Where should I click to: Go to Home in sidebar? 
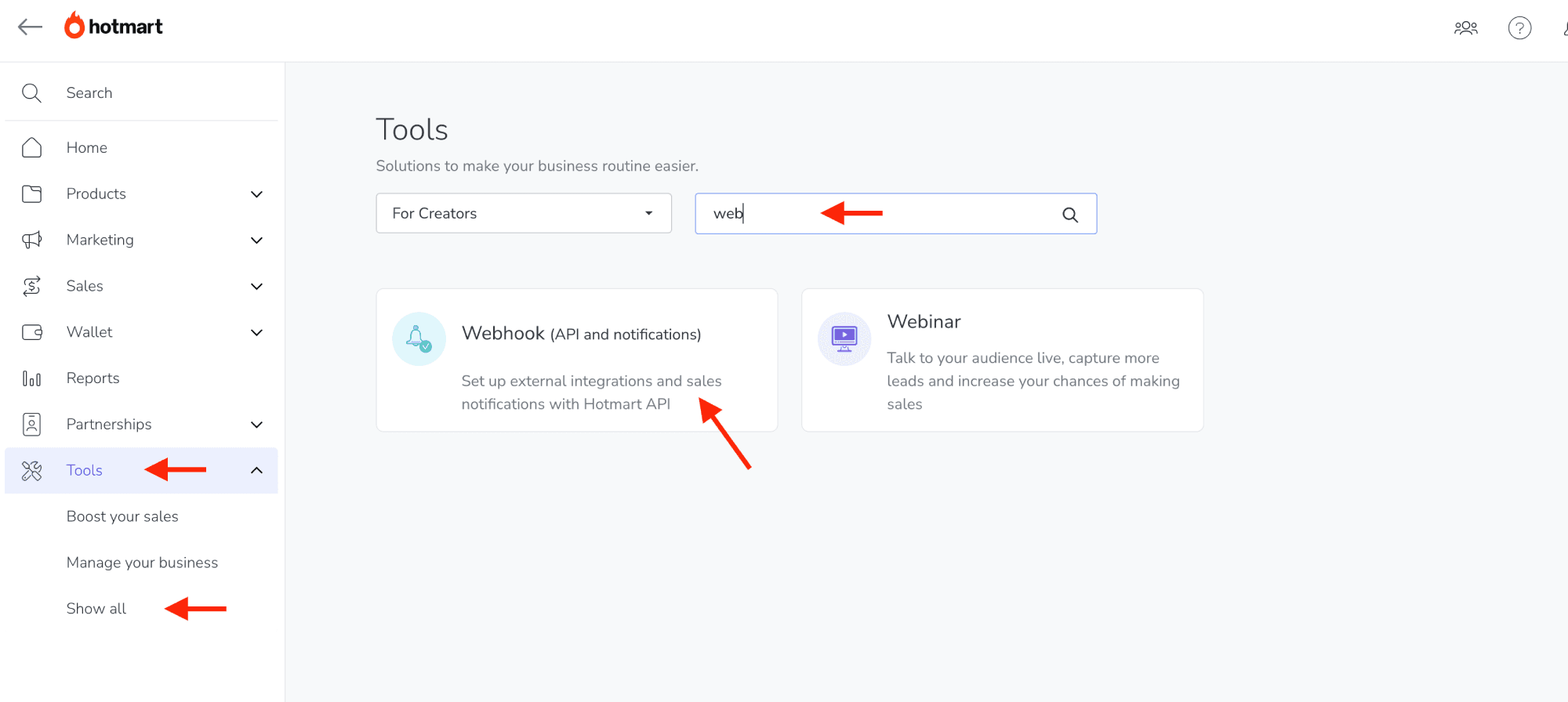tap(87, 147)
